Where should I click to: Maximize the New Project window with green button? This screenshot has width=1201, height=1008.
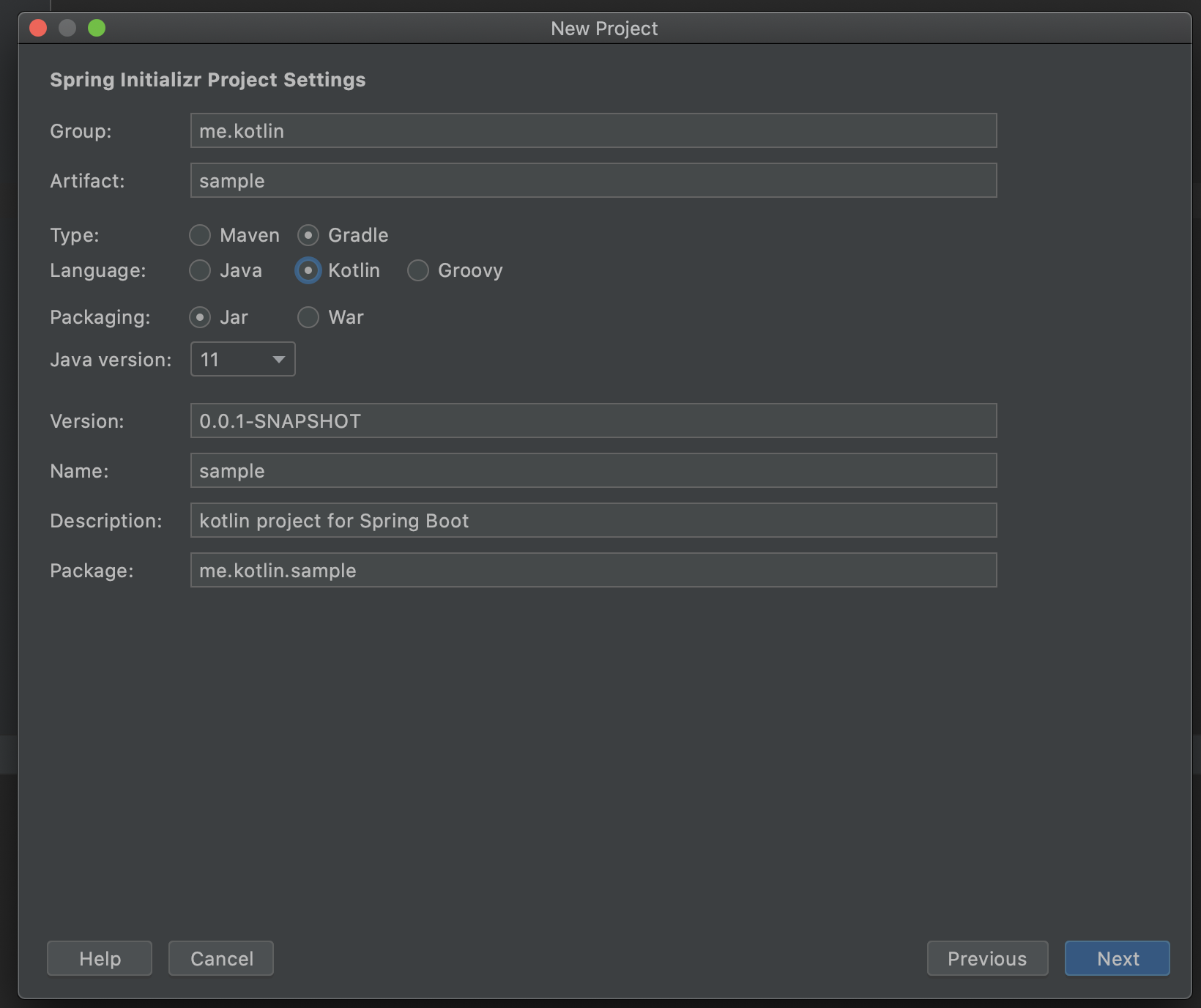pyautogui.click(x=97, y=28)
